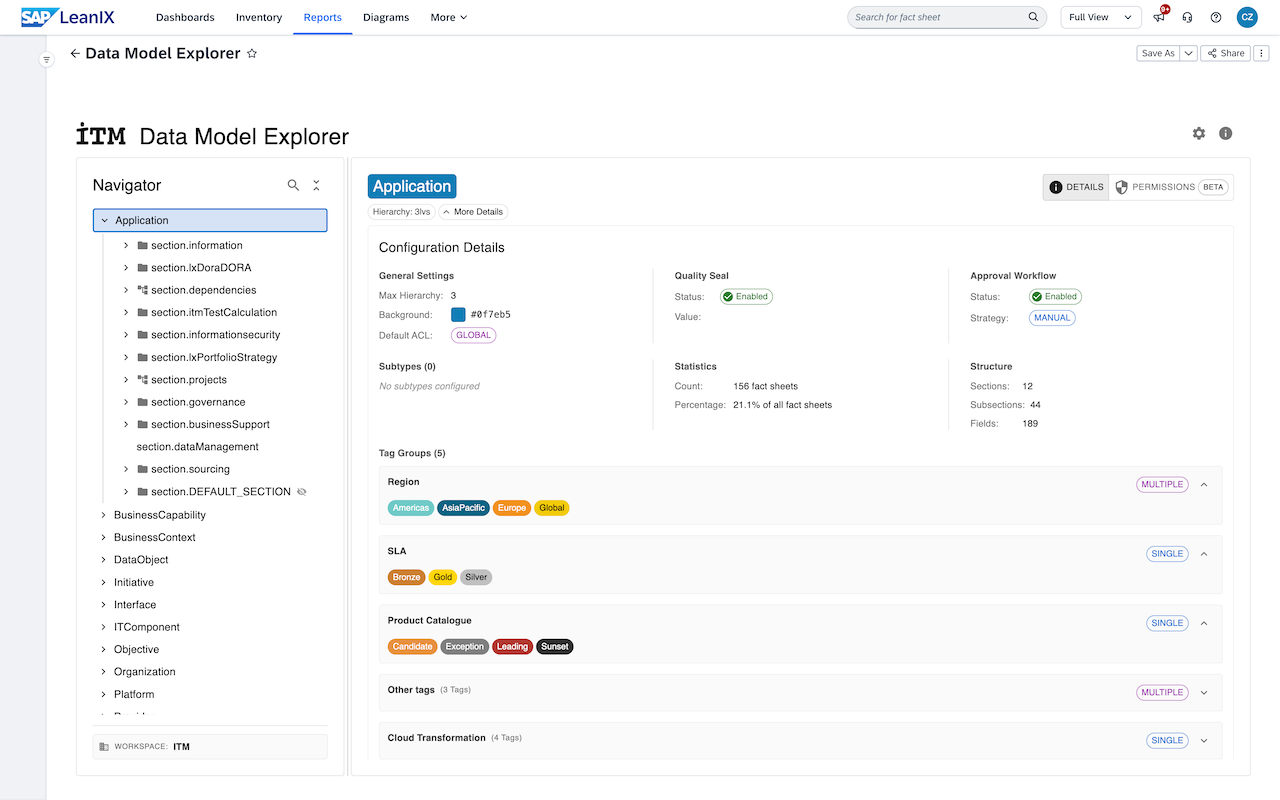Click the hidden eye icon on section.DEFAULT_SECTION

[302, 492]
